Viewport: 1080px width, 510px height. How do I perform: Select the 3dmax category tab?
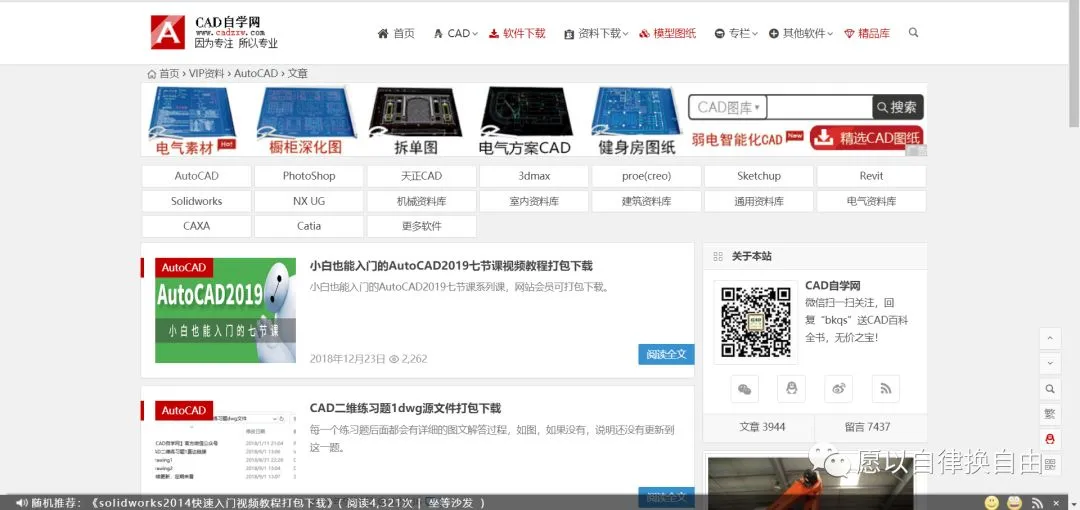pyautogui.click(x=534, y=176)
